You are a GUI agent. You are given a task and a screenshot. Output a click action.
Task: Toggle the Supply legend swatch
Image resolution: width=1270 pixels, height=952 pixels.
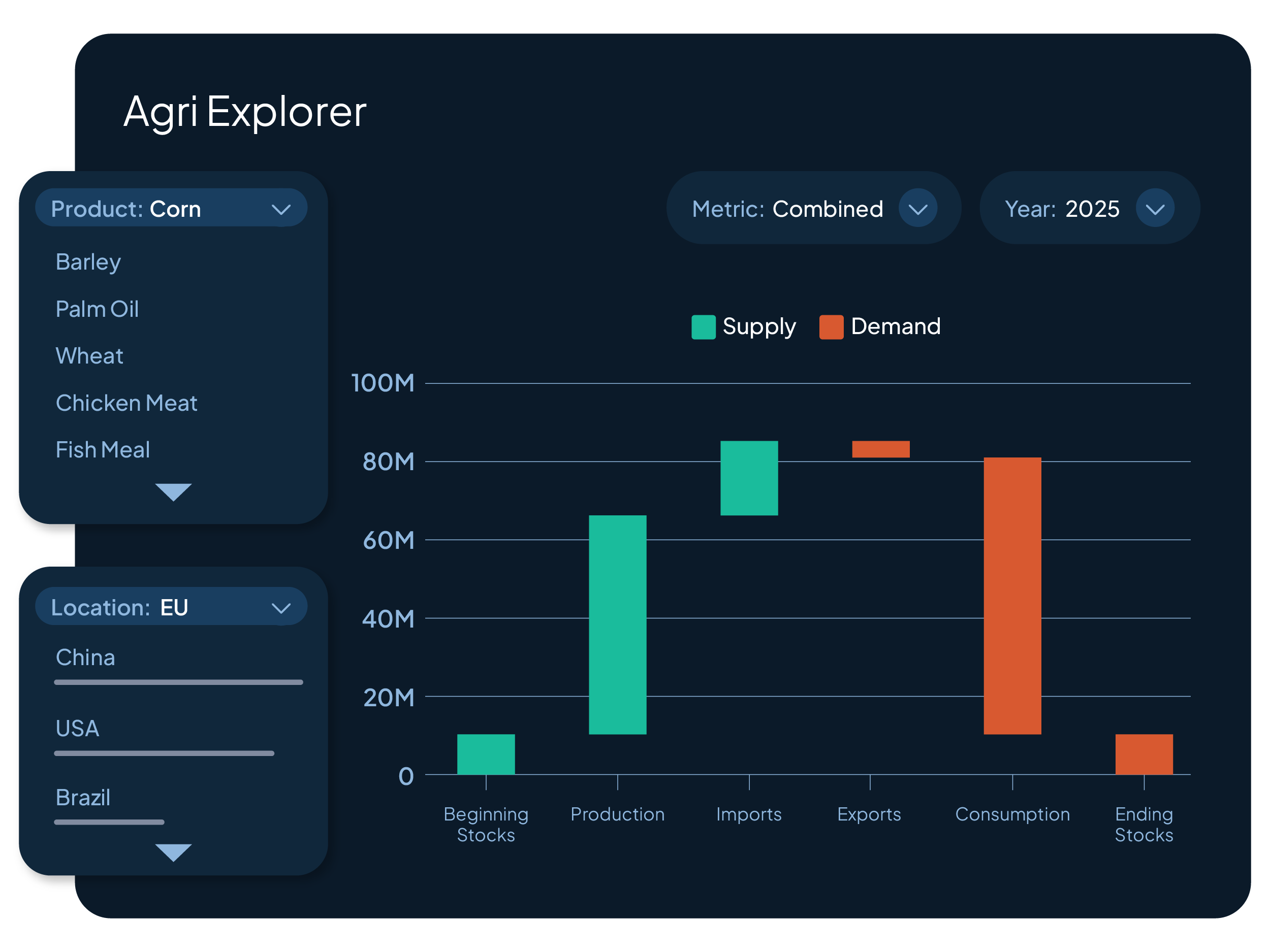(x=703, y=327)
